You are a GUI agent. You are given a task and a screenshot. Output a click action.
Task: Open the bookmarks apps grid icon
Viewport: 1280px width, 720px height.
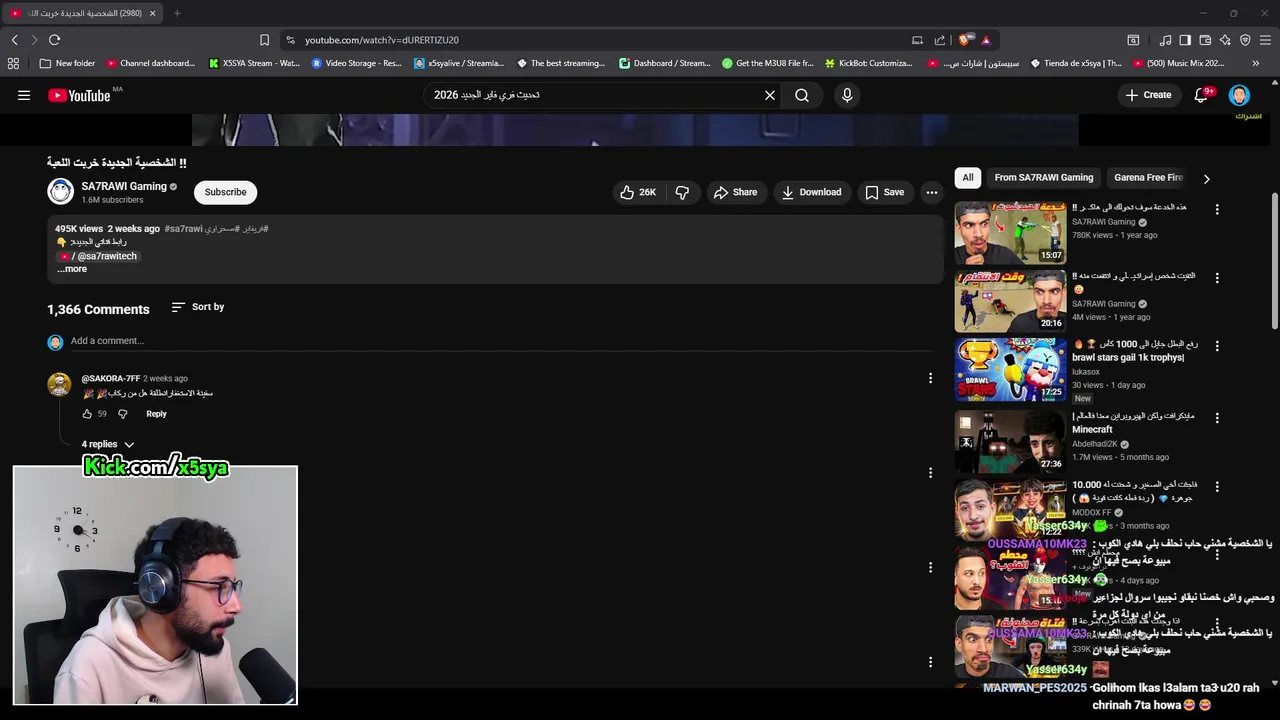tap(13, 63)
